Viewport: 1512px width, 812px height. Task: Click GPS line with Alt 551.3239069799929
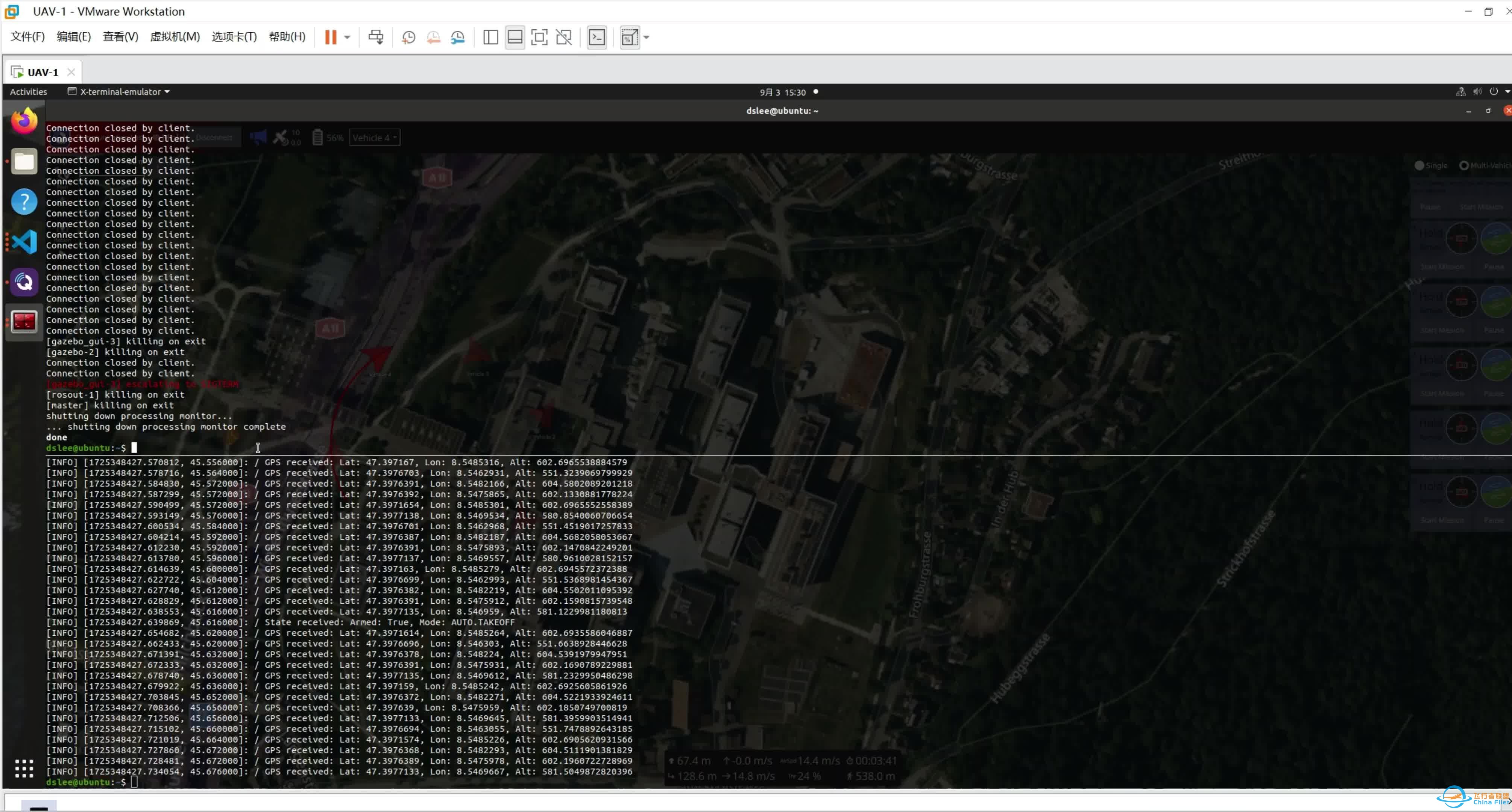coord(339,473)
